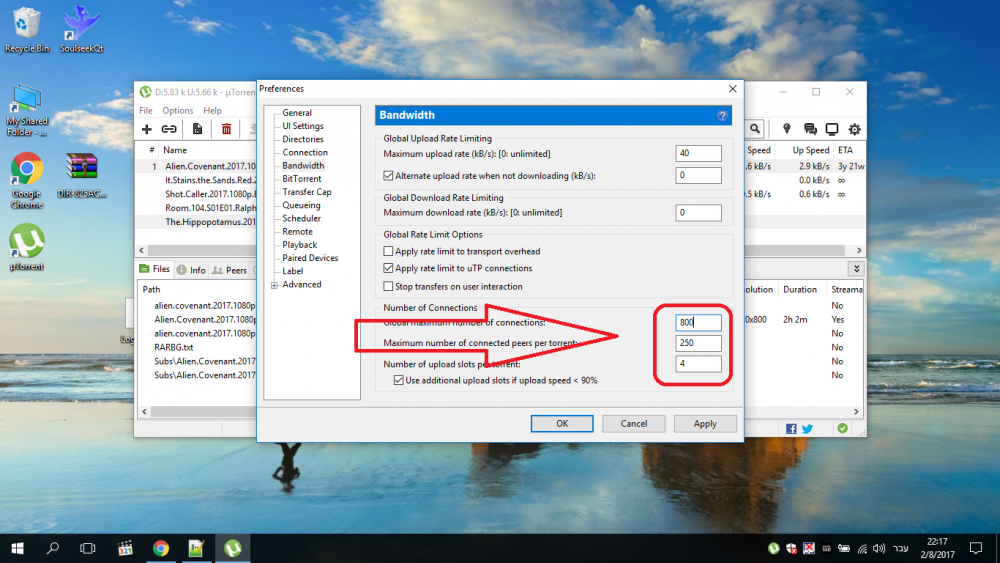Switch to the Peers tab

coord(230,270)
